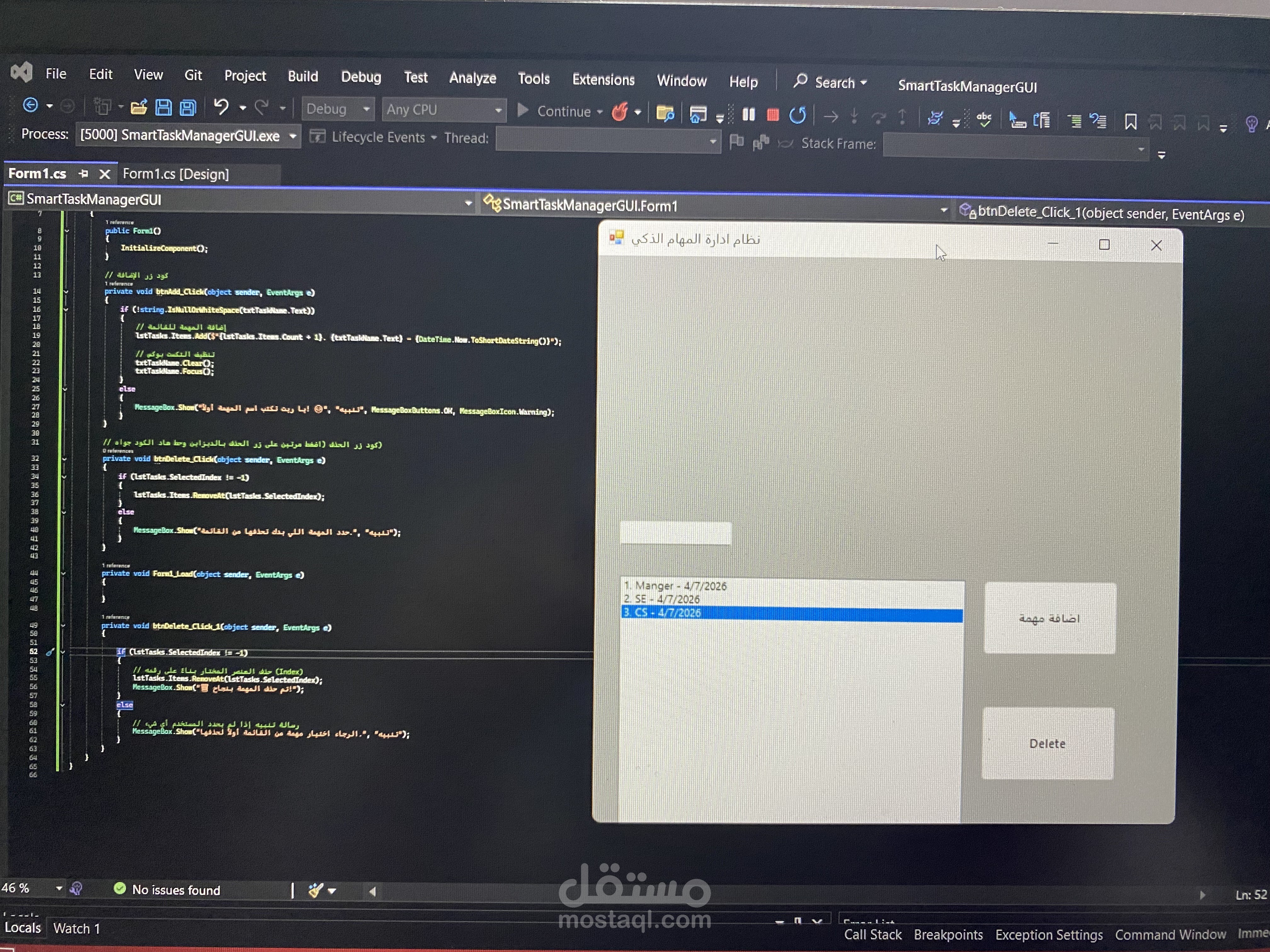Open the Debug menu
Screen dimensions: 1270x952
(x=361, y=77)
